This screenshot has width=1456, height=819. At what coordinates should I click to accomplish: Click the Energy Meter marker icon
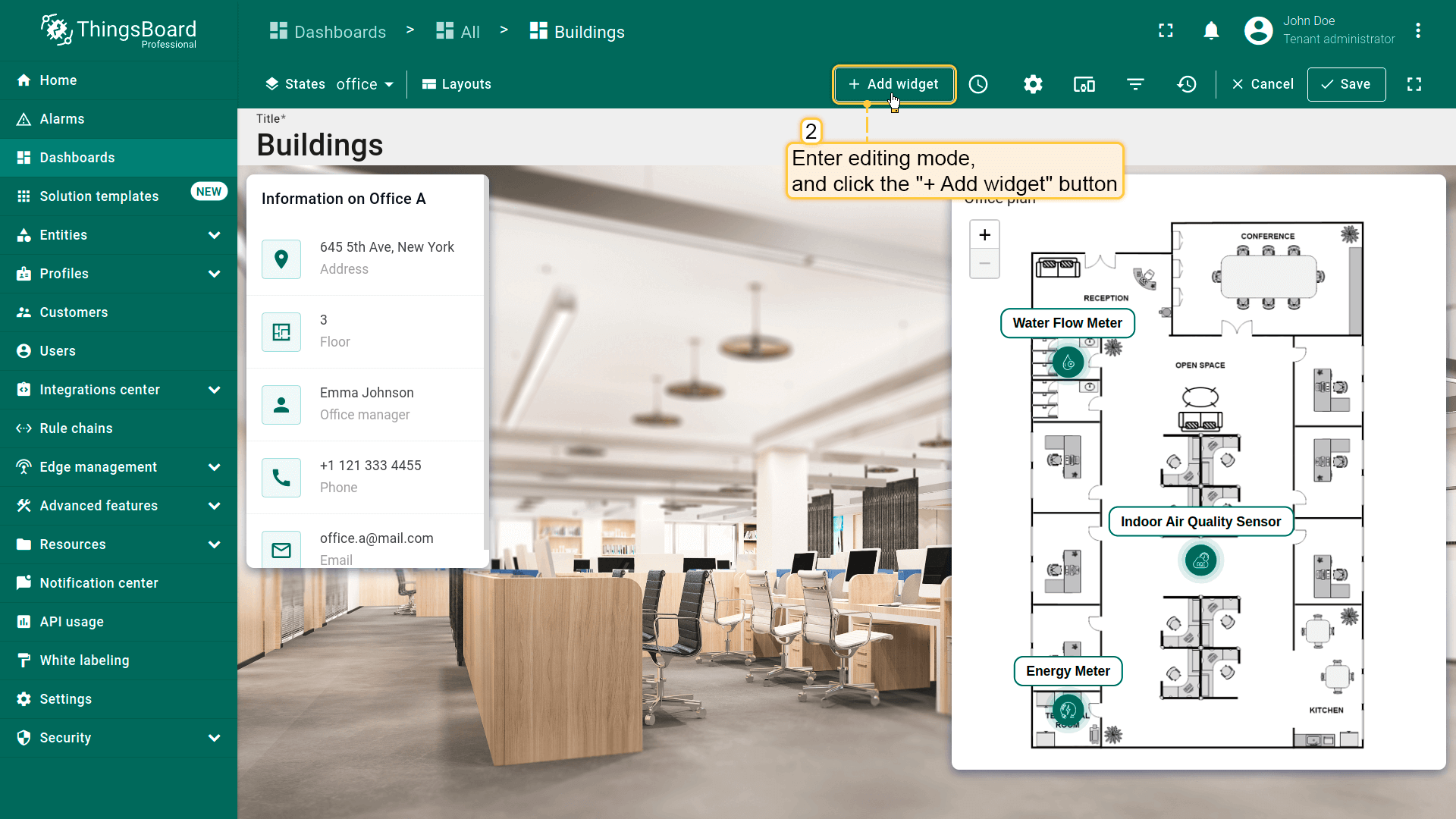click(1068, 711)
